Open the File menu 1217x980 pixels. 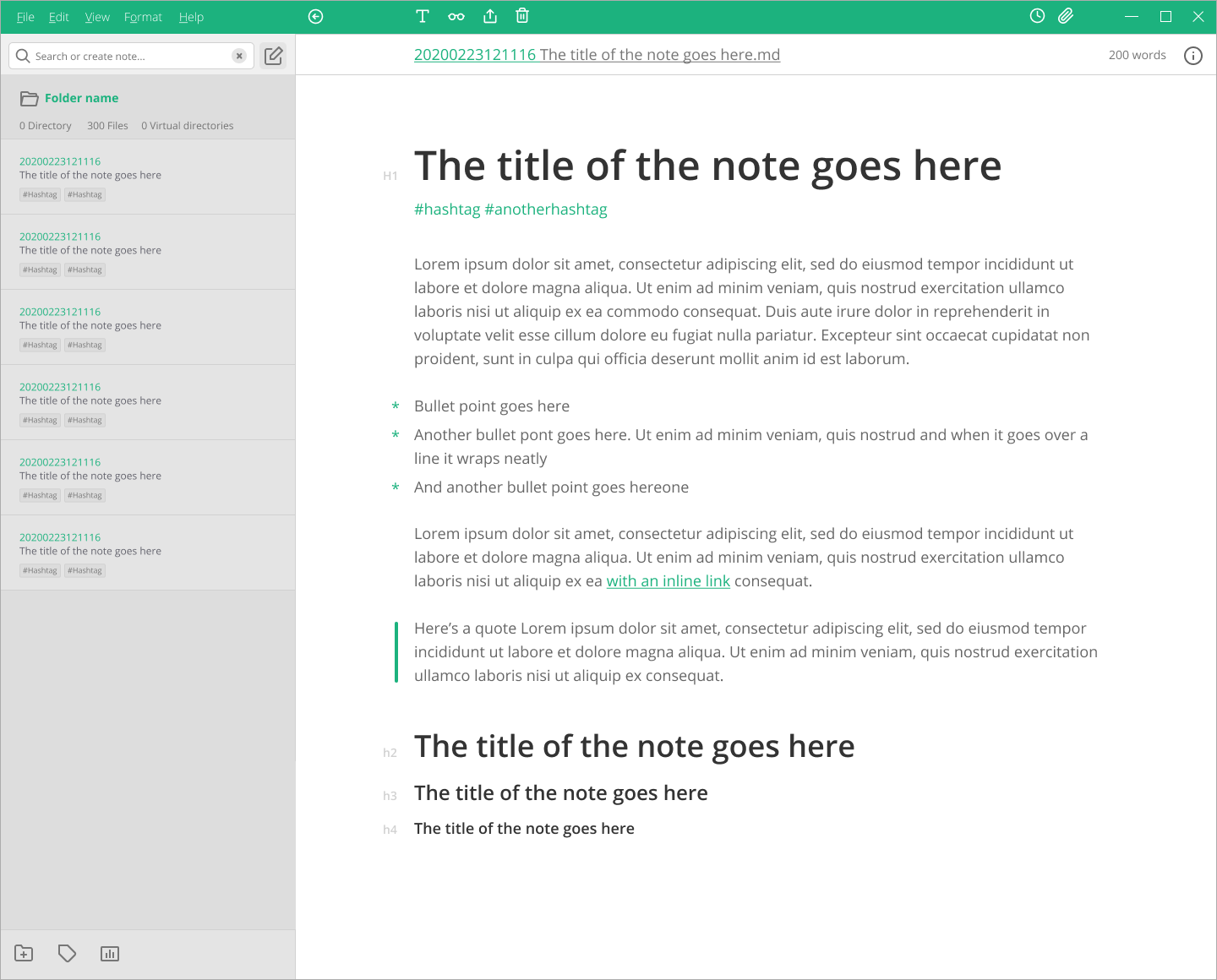coord(25,17)
